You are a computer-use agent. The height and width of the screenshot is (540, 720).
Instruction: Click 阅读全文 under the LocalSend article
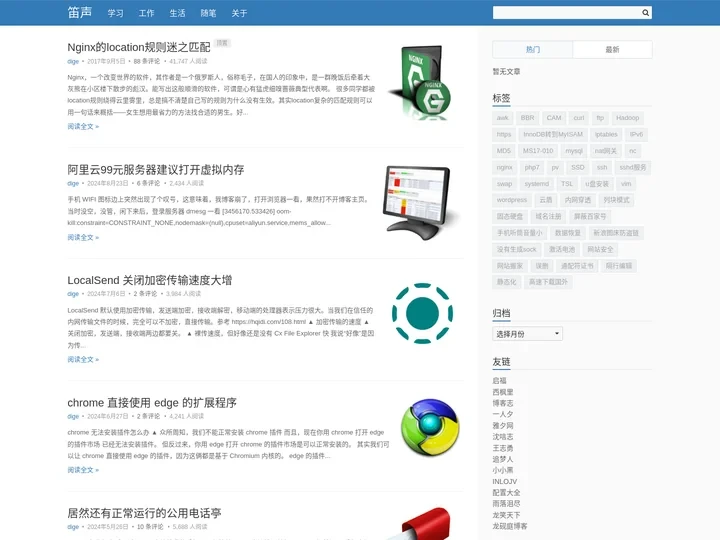83,360
